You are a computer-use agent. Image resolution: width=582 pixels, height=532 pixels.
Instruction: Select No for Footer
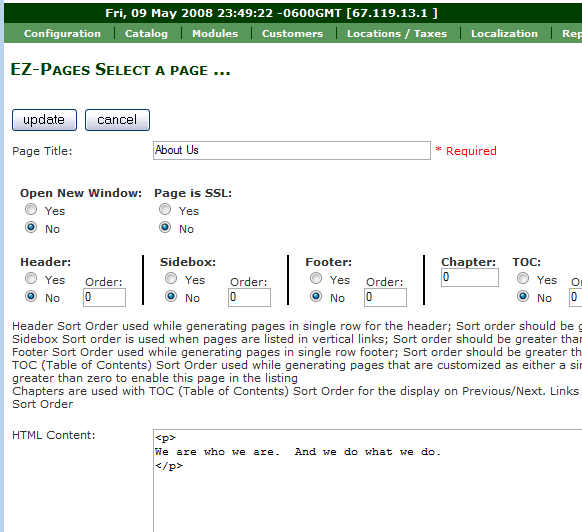[x=316, y=296]
